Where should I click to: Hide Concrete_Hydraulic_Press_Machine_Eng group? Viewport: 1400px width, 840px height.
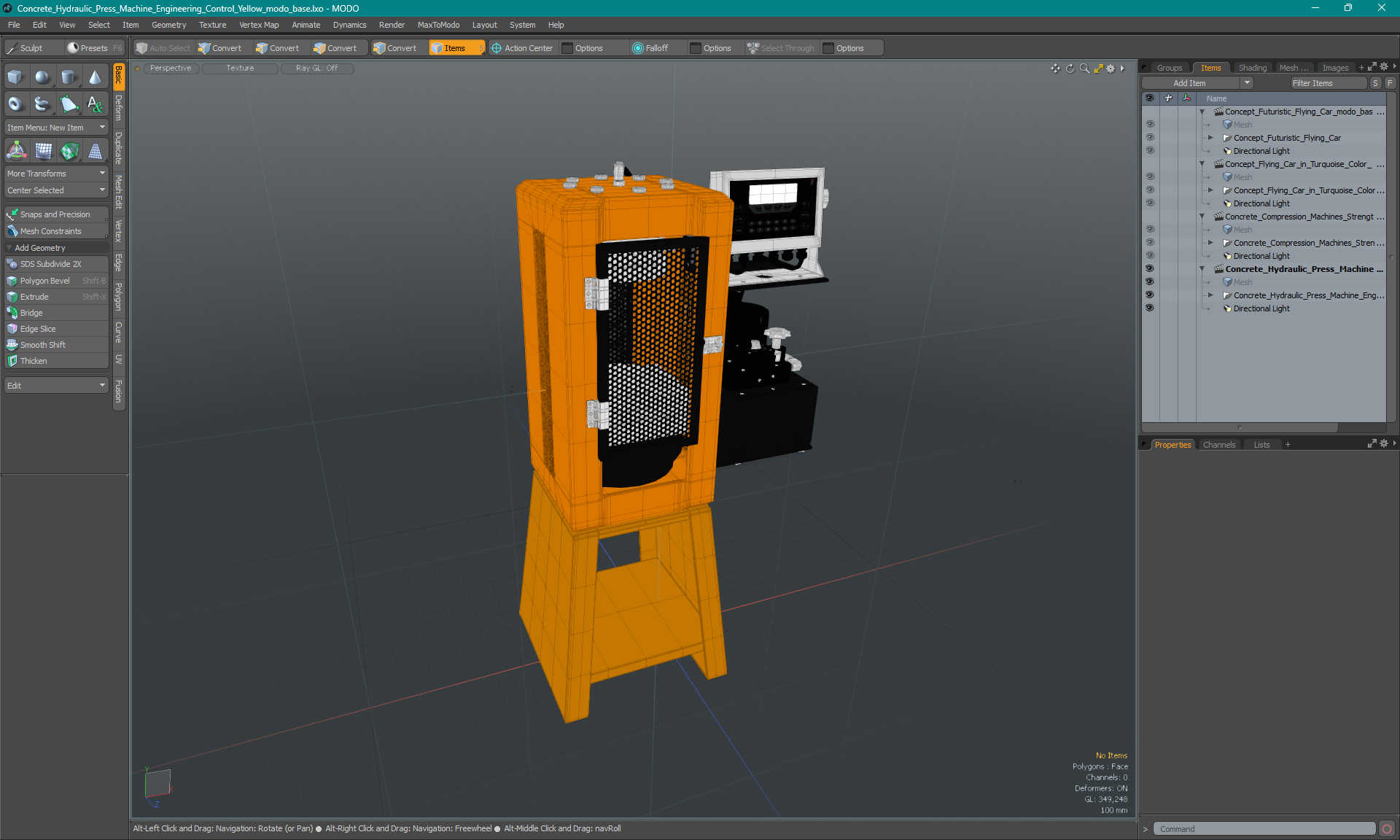(1150, 295)
